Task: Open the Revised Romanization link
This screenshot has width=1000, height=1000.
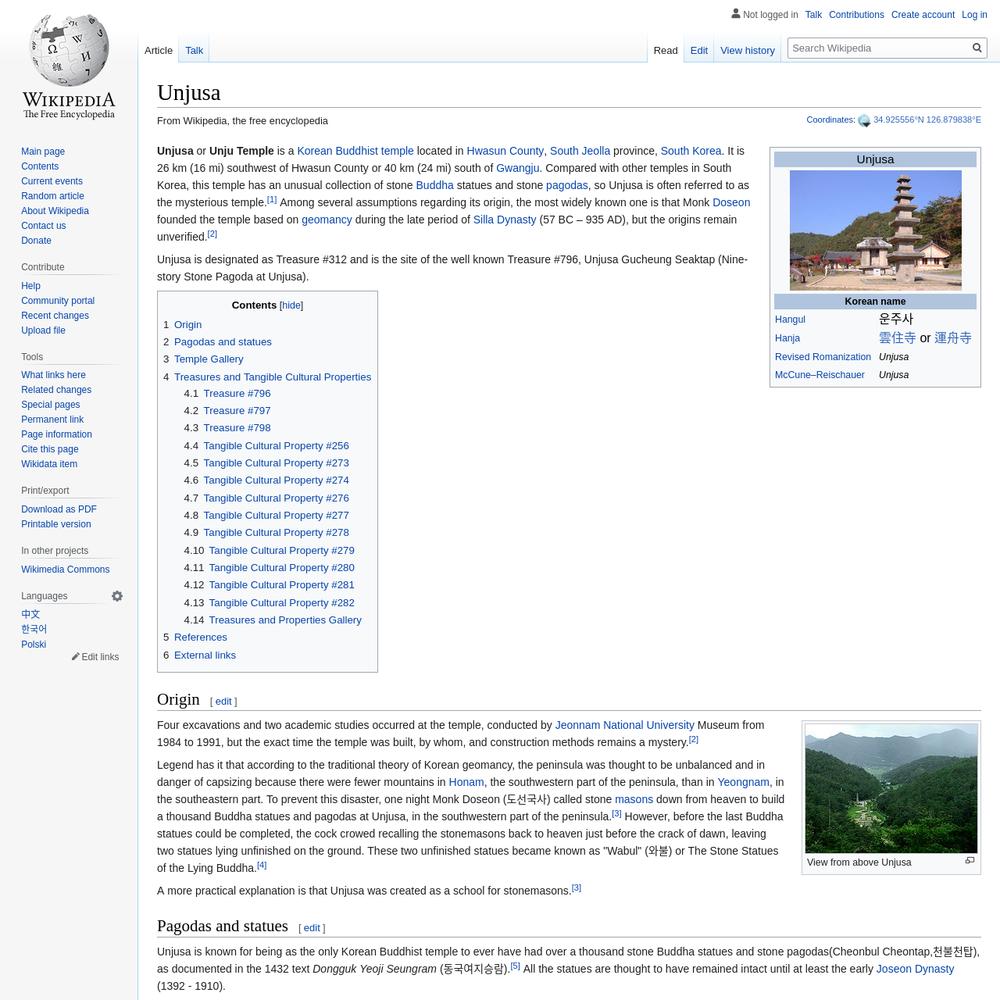Action: (x=823, y=357)
